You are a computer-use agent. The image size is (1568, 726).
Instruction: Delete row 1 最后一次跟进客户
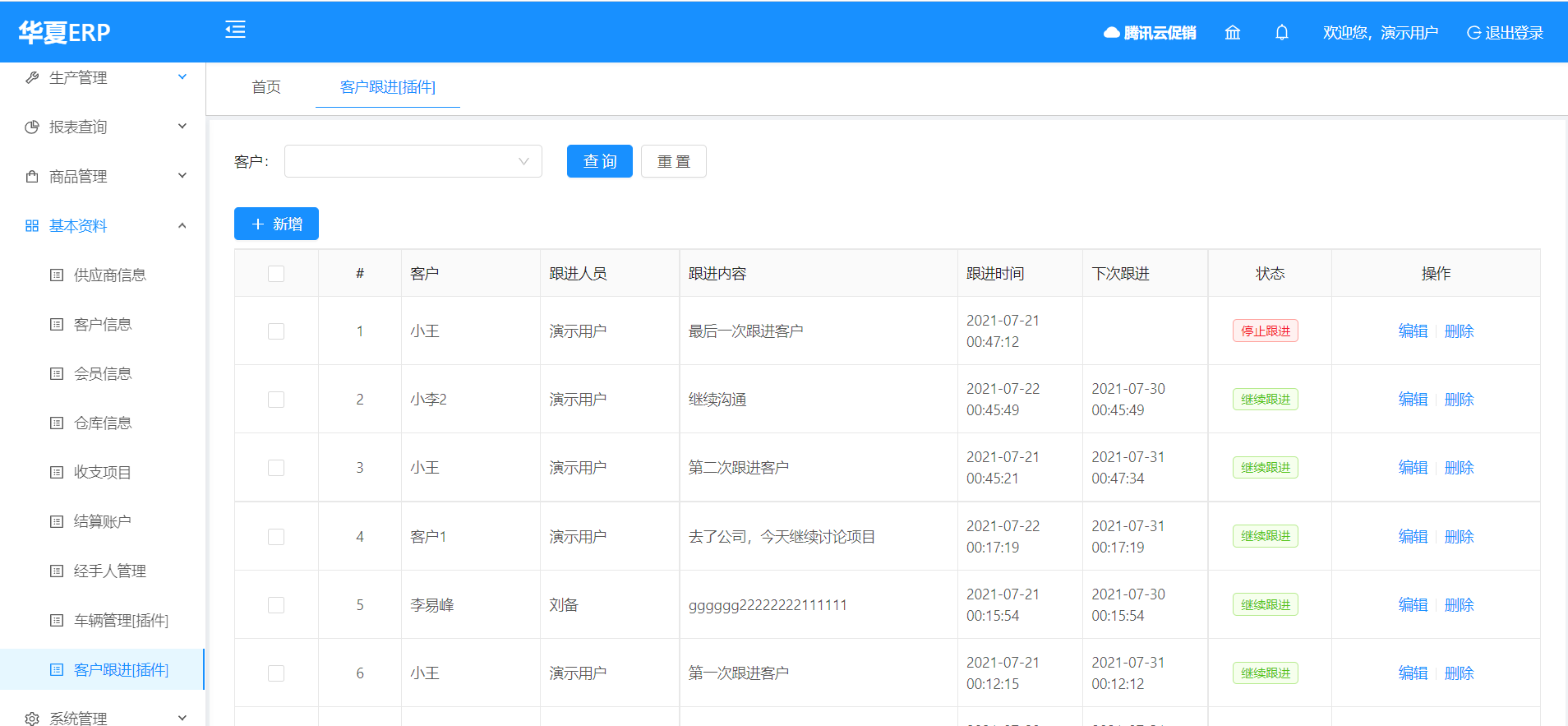pyautogui.click(x=1460, y=331)
